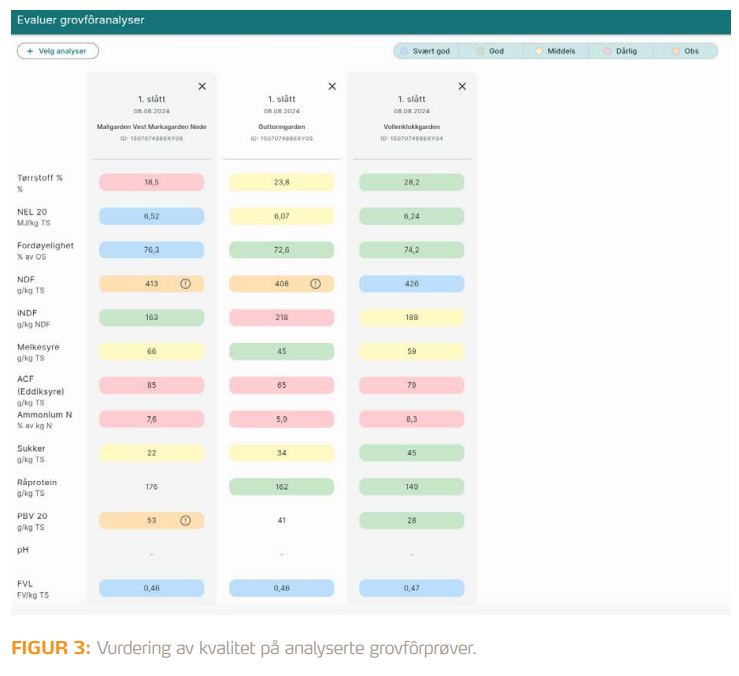This screenshot has height=676, width=739.
Task: Click the Råprotein row label
Action: [x=37, y=482]
